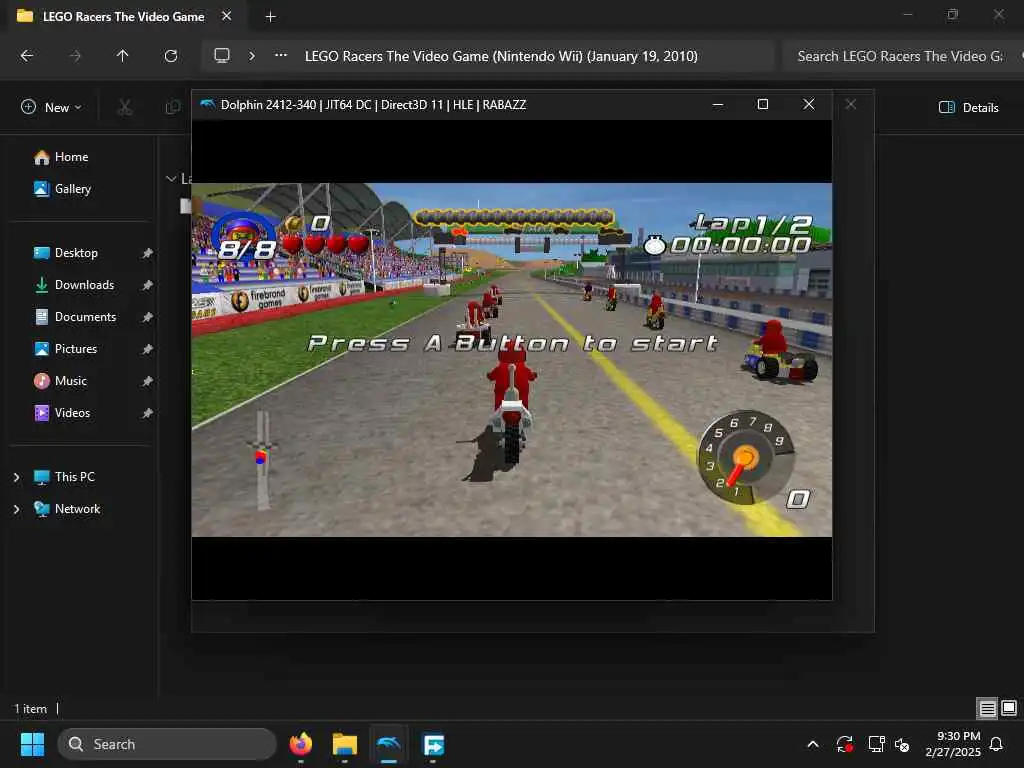The width and height of the screenshot is (1024, 768).
Task: Click the vertical track progress bar
Action: click(x=263, y=460)
